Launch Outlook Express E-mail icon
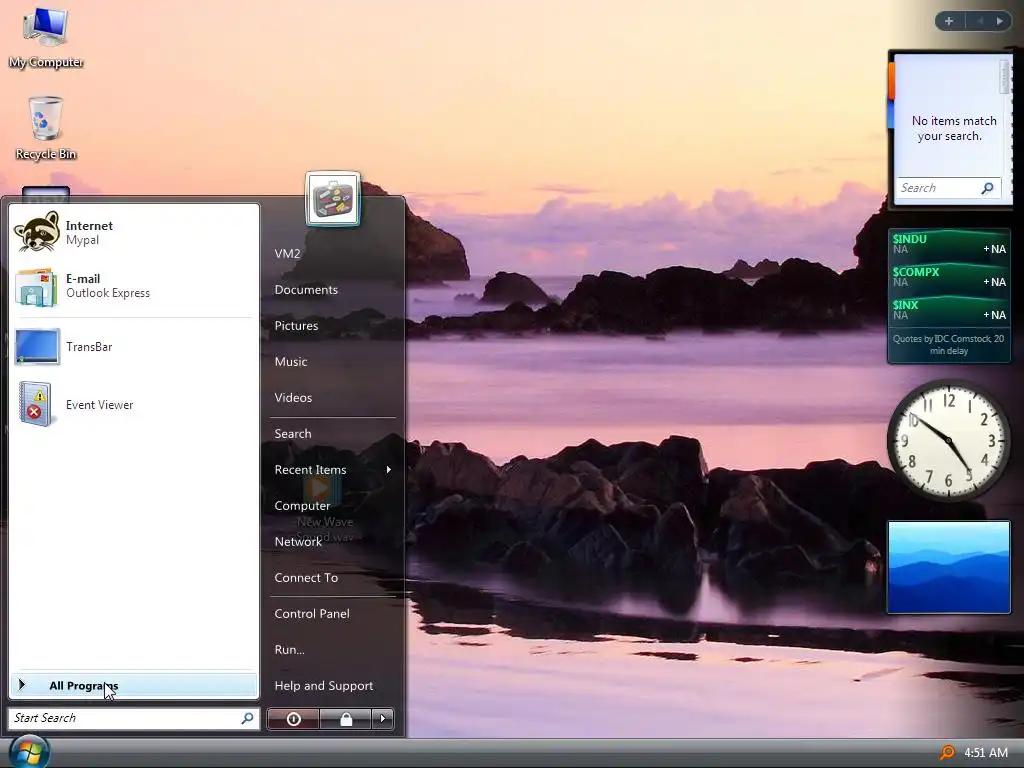Screen dimensions: 1024x768 36,287
